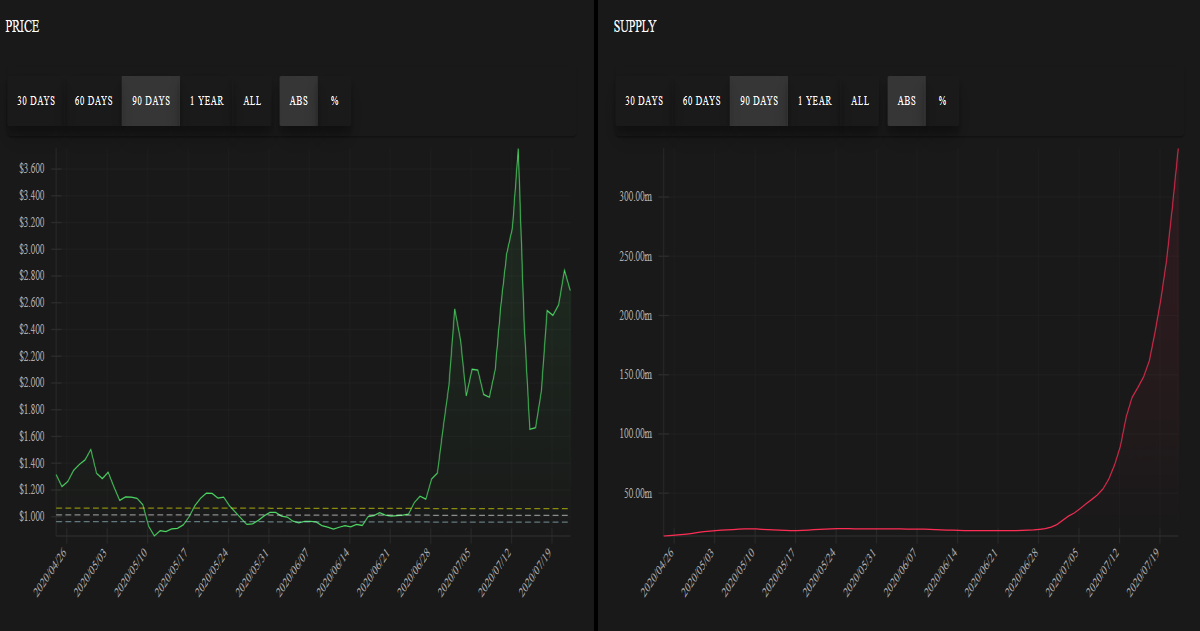This screenshot has height=631, width=1200.
Task: Click the SUPPLY panel heading
Action: tap(635, 27)
